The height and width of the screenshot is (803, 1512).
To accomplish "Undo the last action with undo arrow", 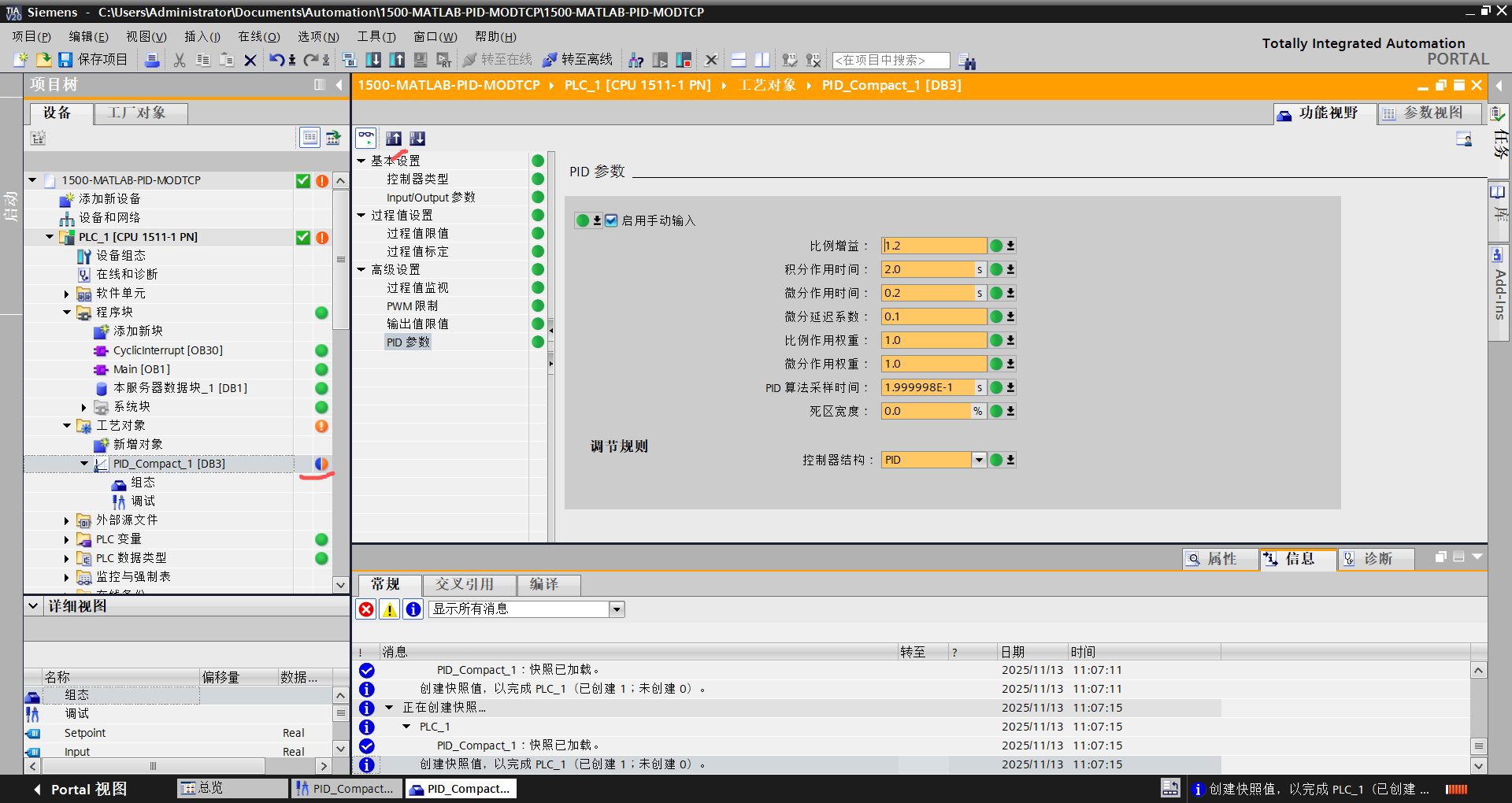I will (x=277, y=60).
